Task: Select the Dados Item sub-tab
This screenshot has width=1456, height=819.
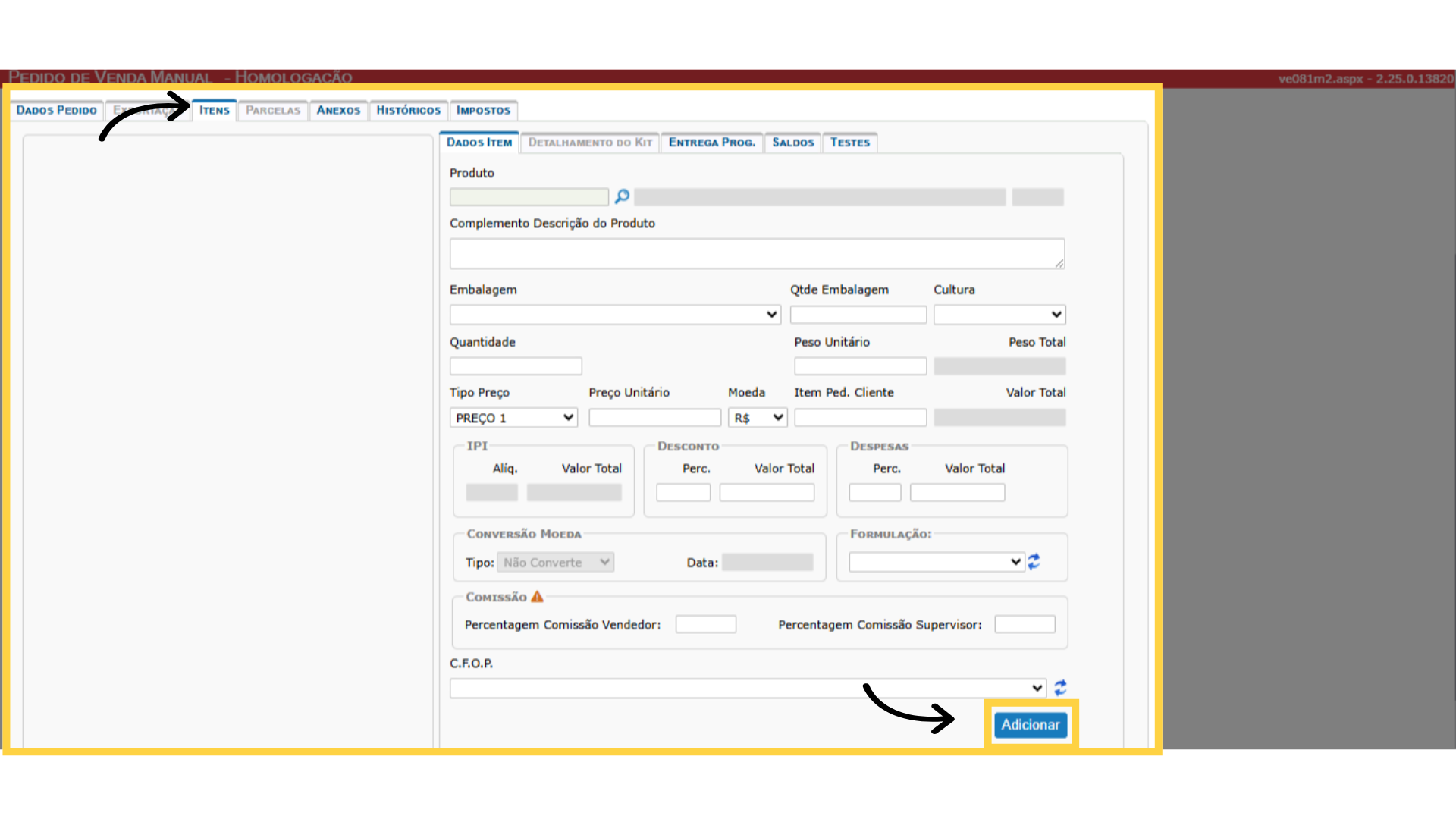Action: click(x=479, y=143)
